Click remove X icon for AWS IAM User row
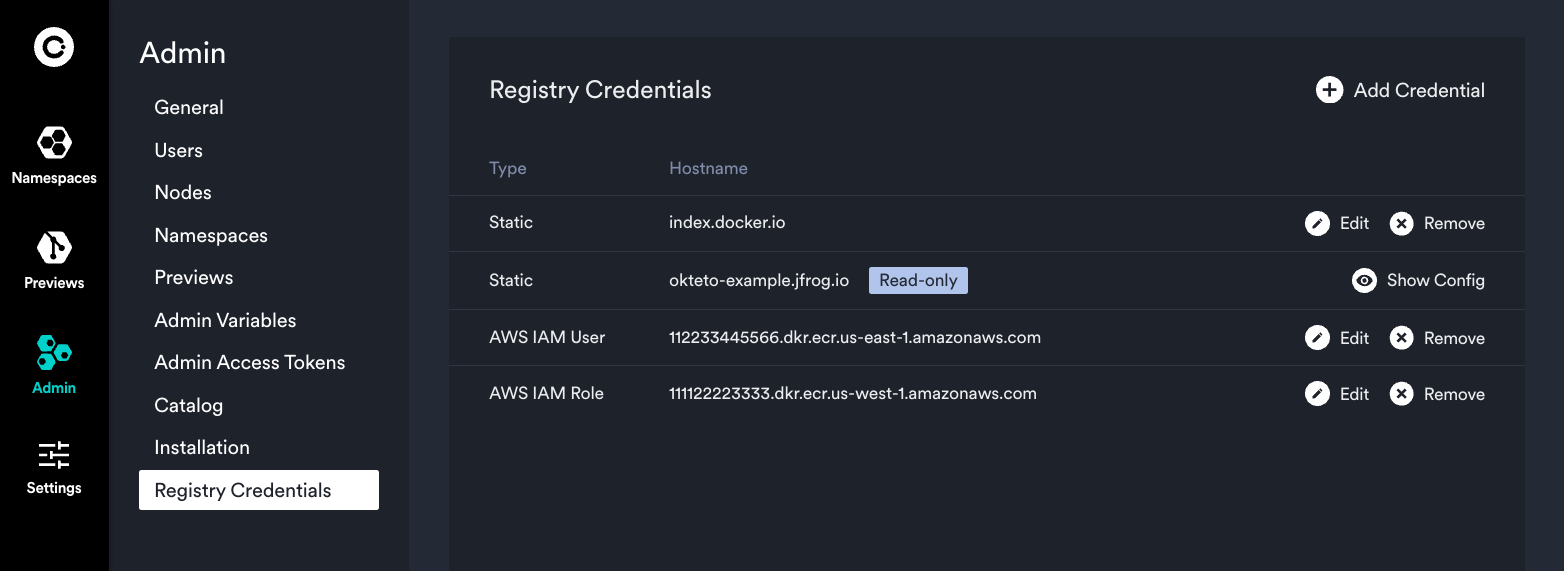 (1402, 338)
